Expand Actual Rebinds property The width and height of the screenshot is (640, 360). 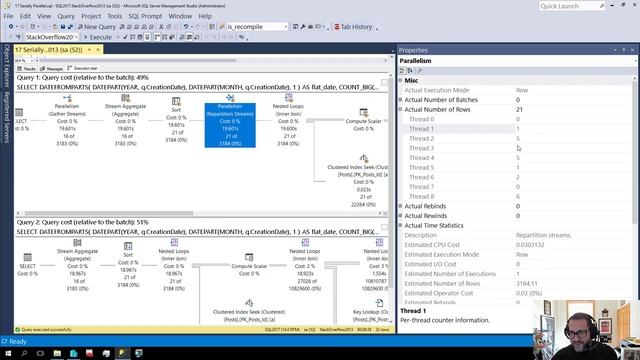click(x=400, y=206)
